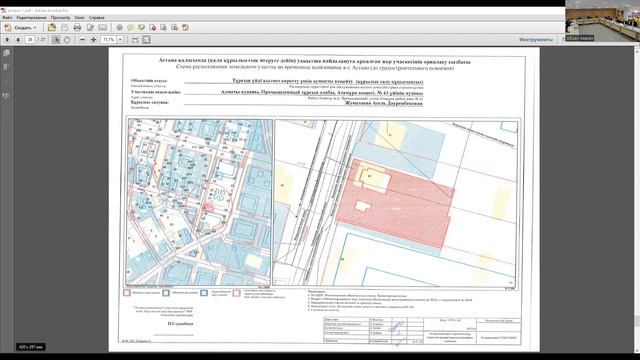This screenshot has width=640, height=360.
Task: Select the hand pan tool
Action: pos(67,40)
